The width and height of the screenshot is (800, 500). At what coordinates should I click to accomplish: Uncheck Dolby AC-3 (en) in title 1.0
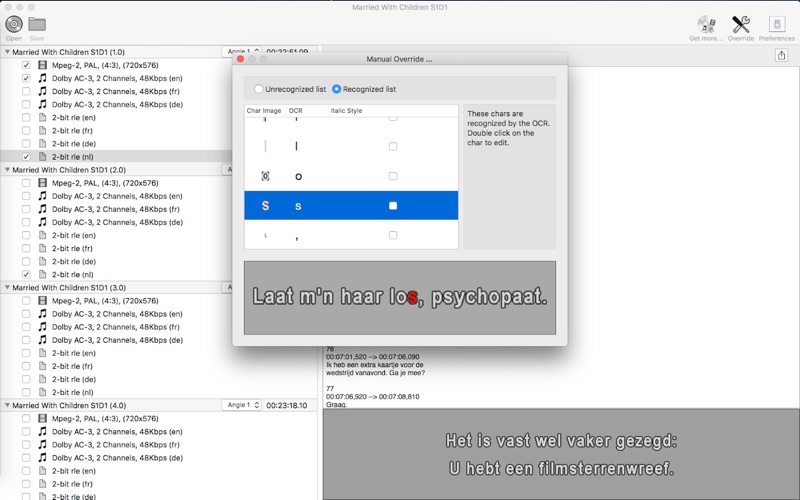click(x=26, y=78)
